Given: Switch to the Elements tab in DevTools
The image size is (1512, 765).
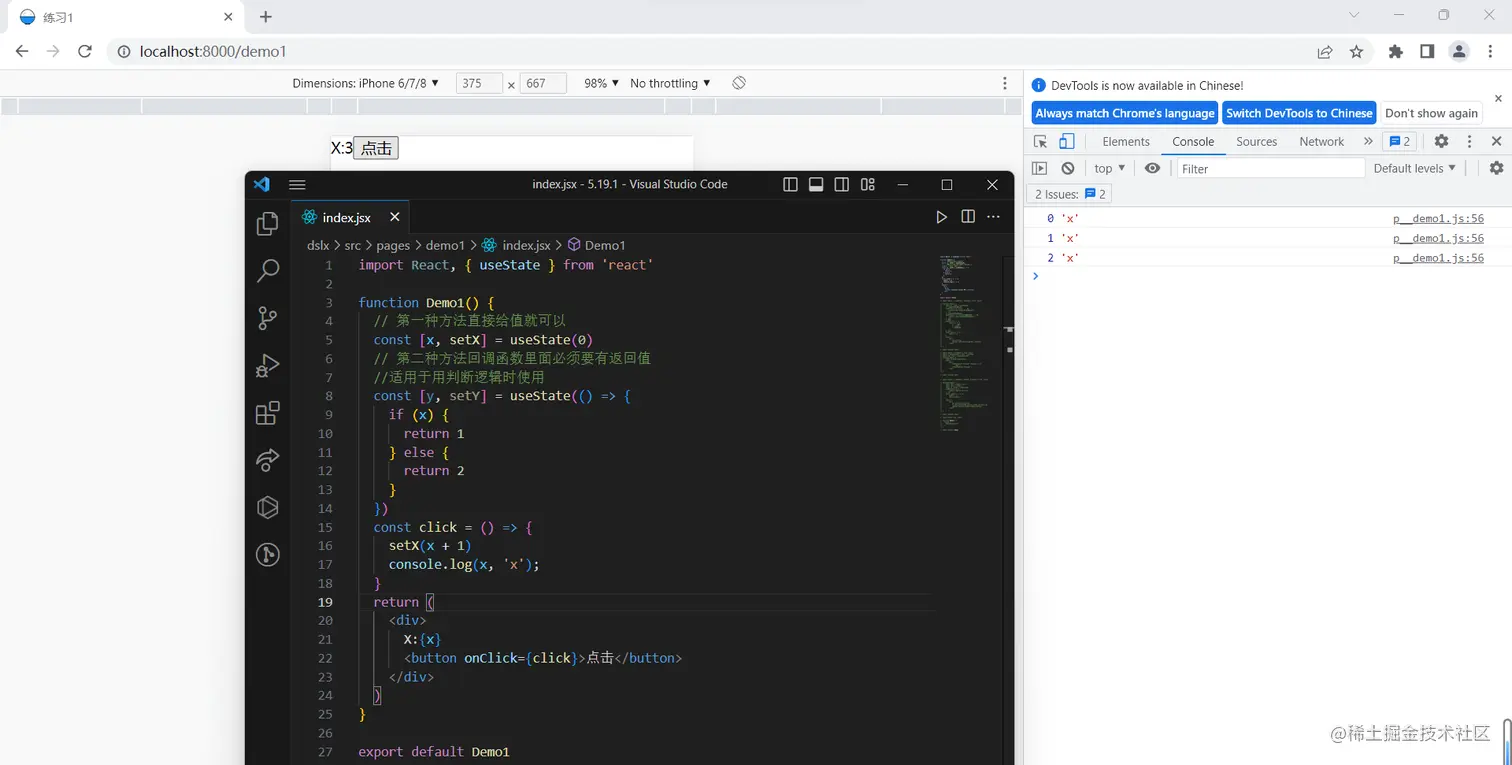Looking at the screenshot, I should 1126,141.
